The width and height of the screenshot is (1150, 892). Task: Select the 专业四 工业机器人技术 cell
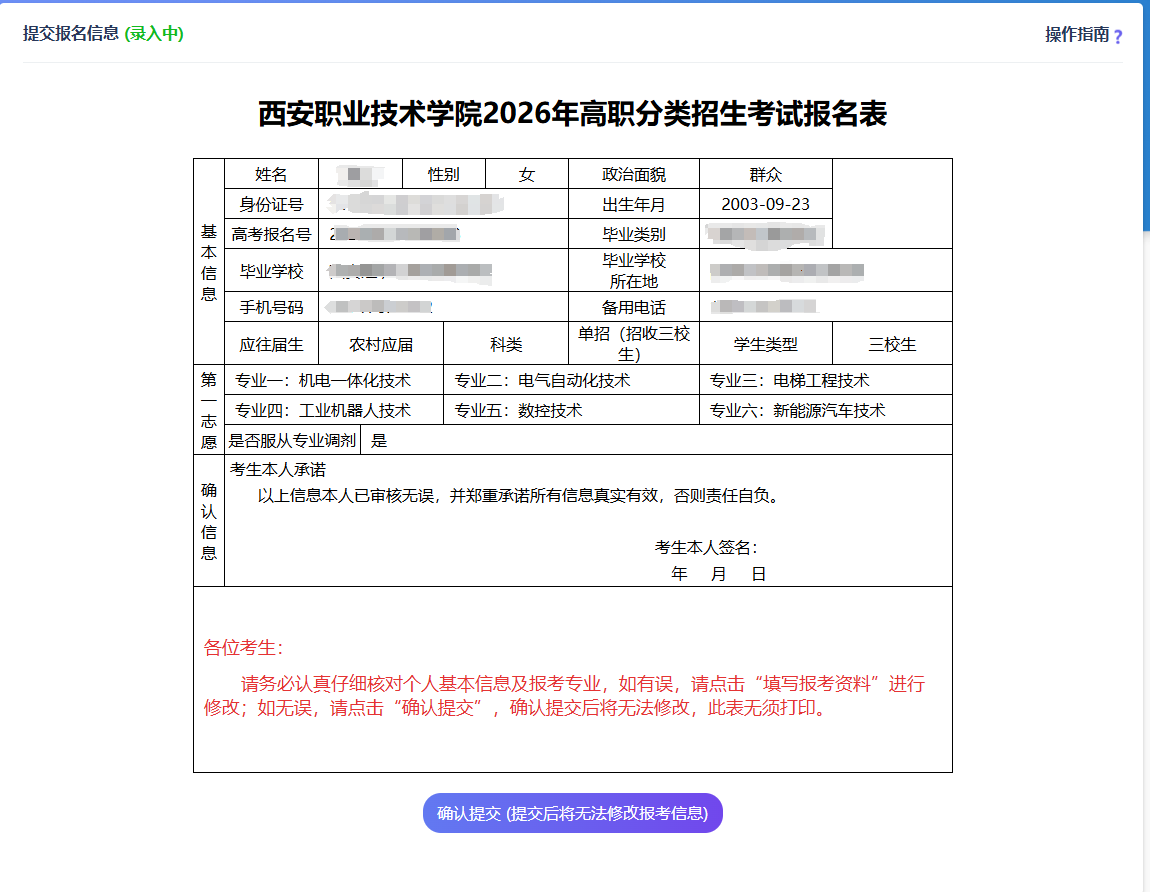tap(323, 410)
